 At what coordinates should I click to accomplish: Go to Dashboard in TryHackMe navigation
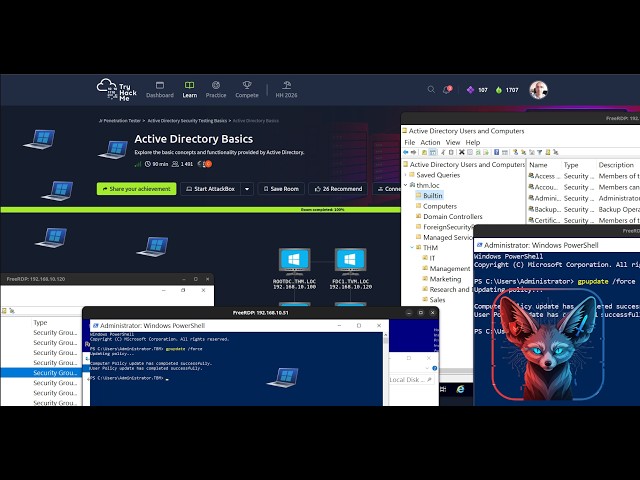[x=160, y=90]
